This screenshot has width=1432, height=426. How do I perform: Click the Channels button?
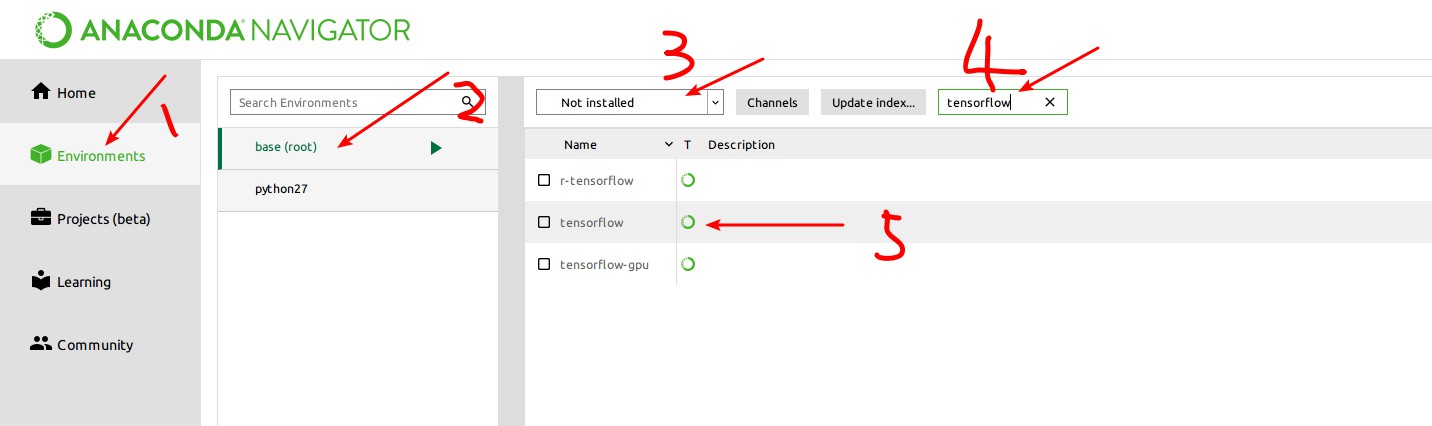[772, 102]
